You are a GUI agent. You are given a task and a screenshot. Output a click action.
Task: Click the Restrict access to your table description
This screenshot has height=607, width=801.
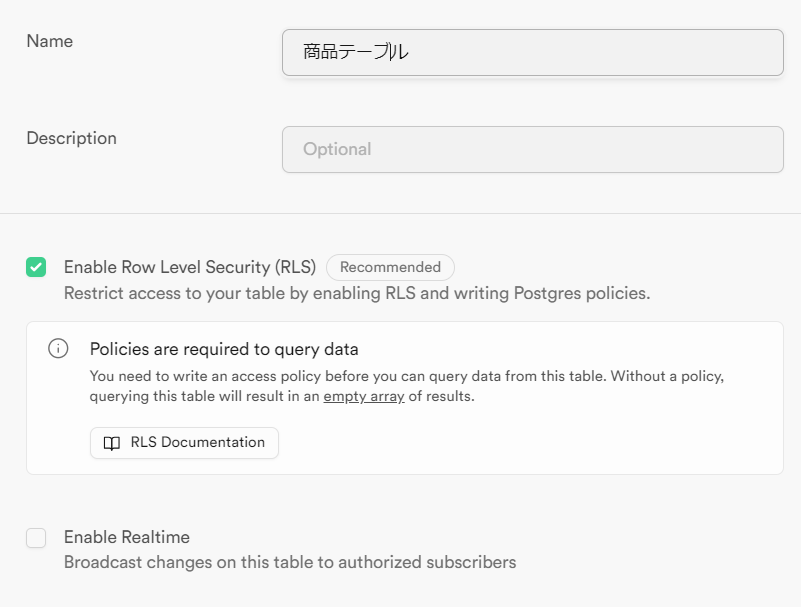(x=356, y=293)
